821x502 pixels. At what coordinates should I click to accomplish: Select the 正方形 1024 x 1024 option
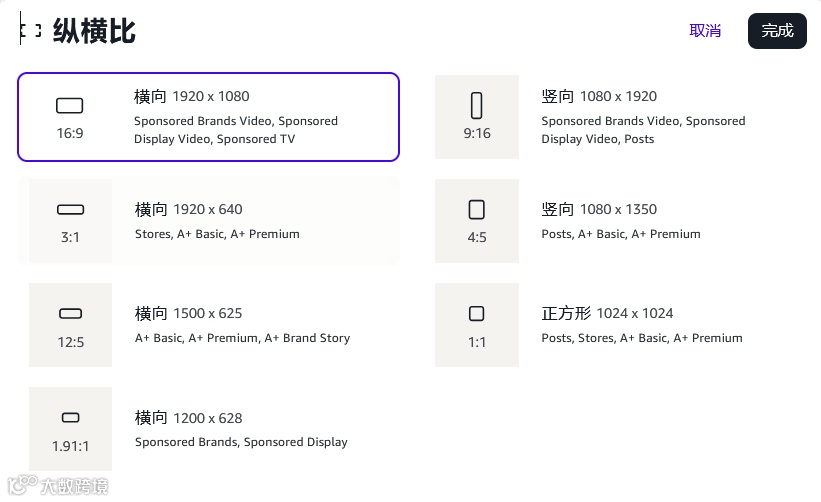(607, 314)
